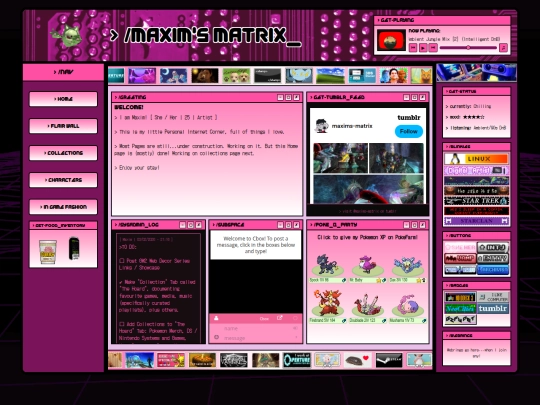This screenshot has height=405, width=540.
Task: Click the orange cat stamp in top row
Action: point(422,75)
